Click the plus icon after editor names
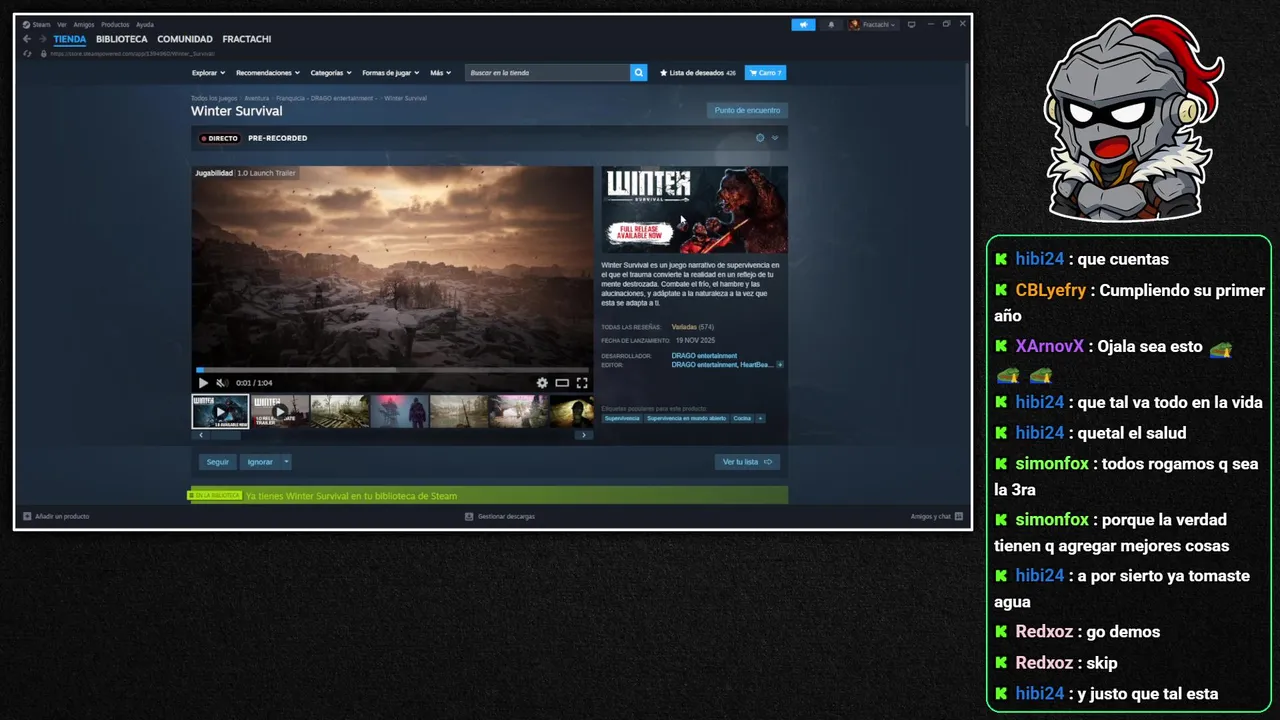Screen dimensions: 1280x720 click(x=780, y=365)
